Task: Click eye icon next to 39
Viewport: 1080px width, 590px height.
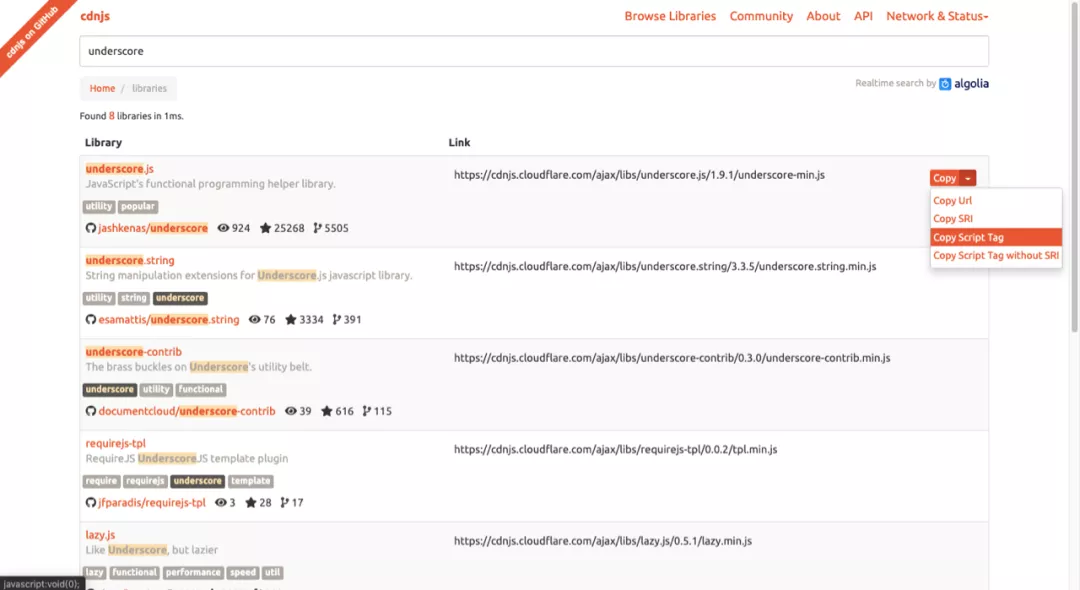Action: point(291,411)
